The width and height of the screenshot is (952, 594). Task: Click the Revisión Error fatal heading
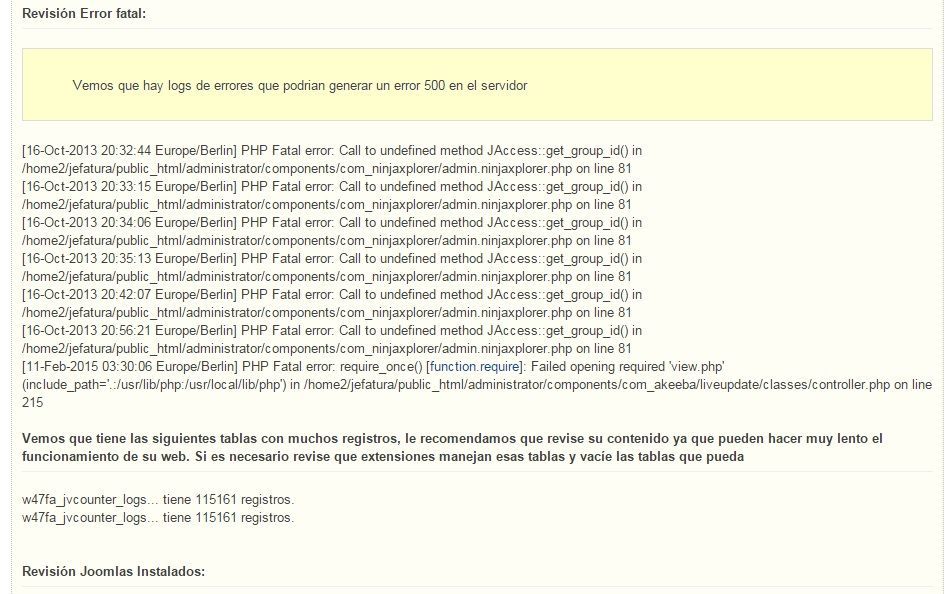(x=84, y=13)
